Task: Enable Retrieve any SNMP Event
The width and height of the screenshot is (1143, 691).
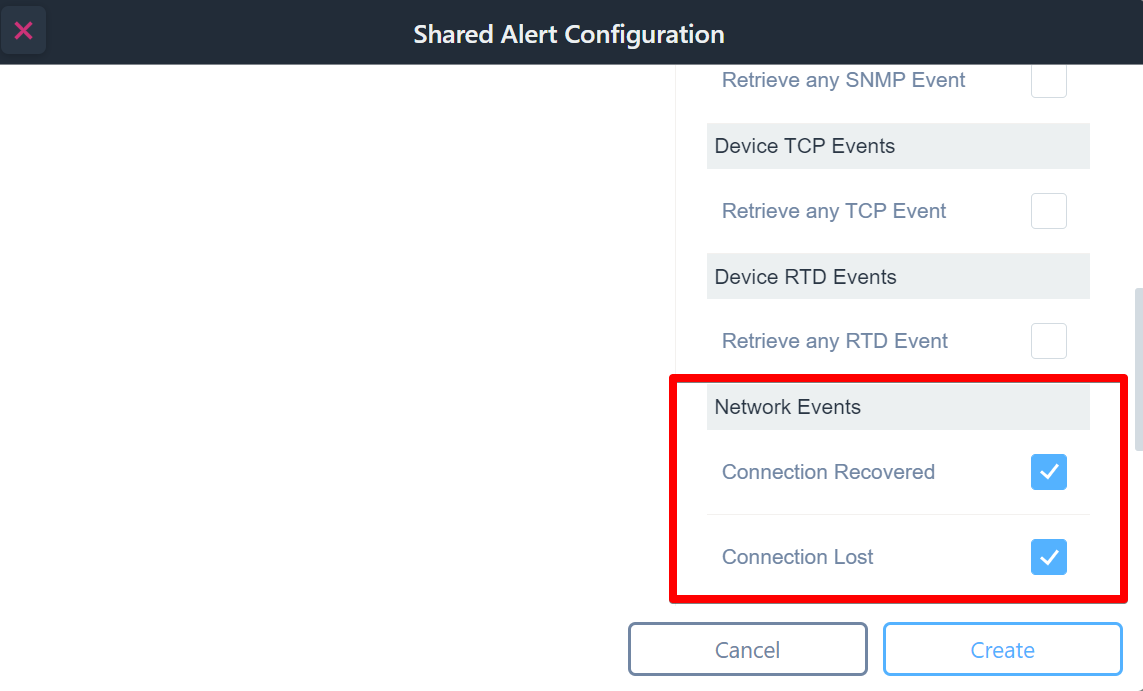Action: pyautogui.click(x=1048, y=80)
